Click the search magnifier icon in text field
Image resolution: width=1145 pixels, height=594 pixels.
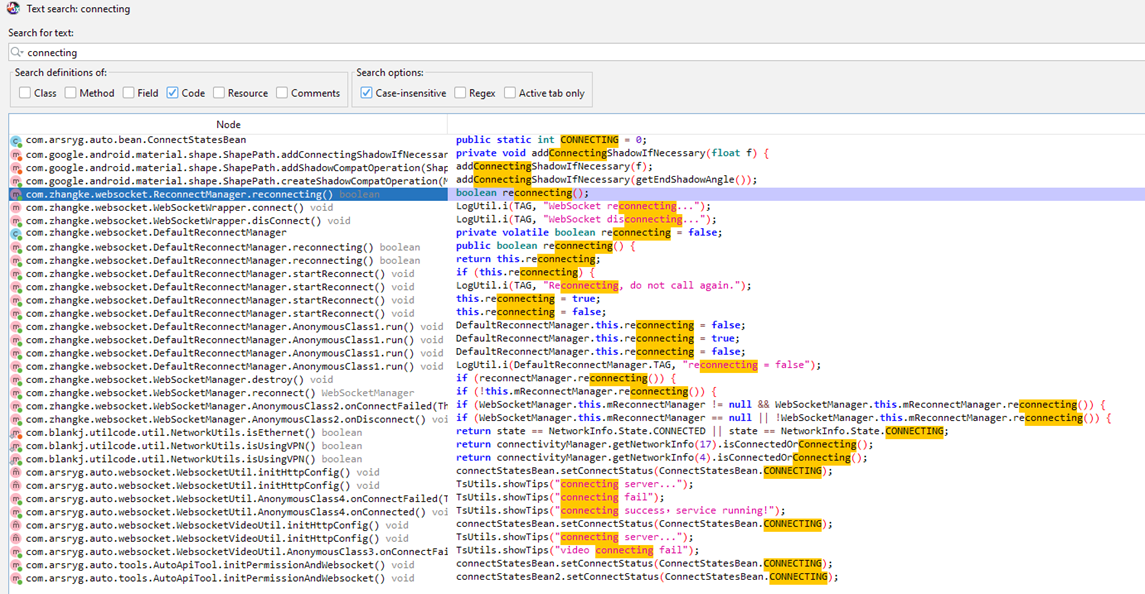pyautogui.click(x=17, y=53)
